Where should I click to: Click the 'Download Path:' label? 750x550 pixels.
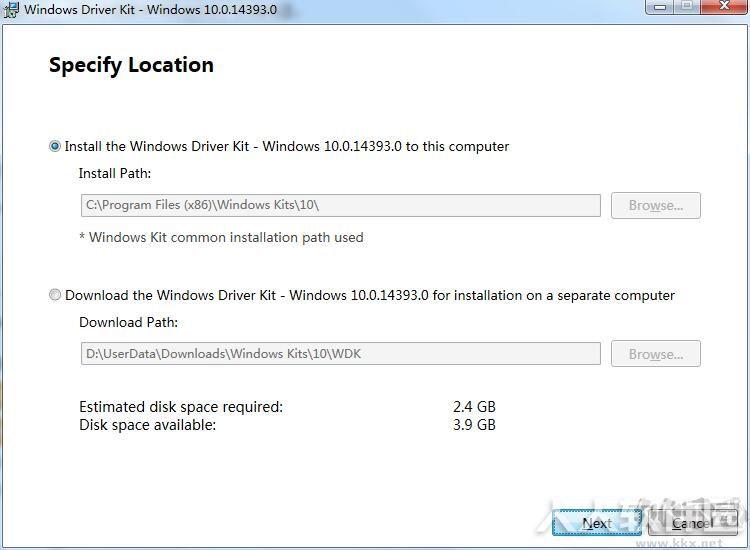129,322
